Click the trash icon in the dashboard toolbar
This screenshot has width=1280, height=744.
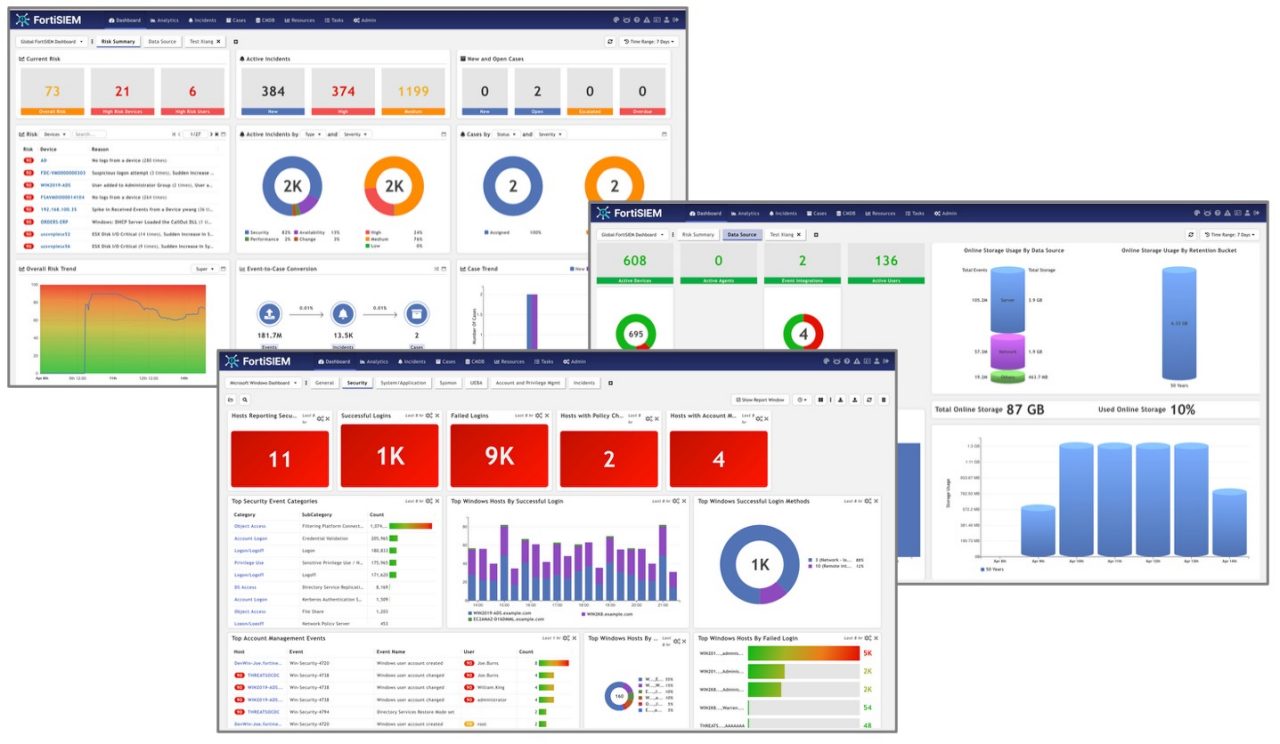[883, 400]
